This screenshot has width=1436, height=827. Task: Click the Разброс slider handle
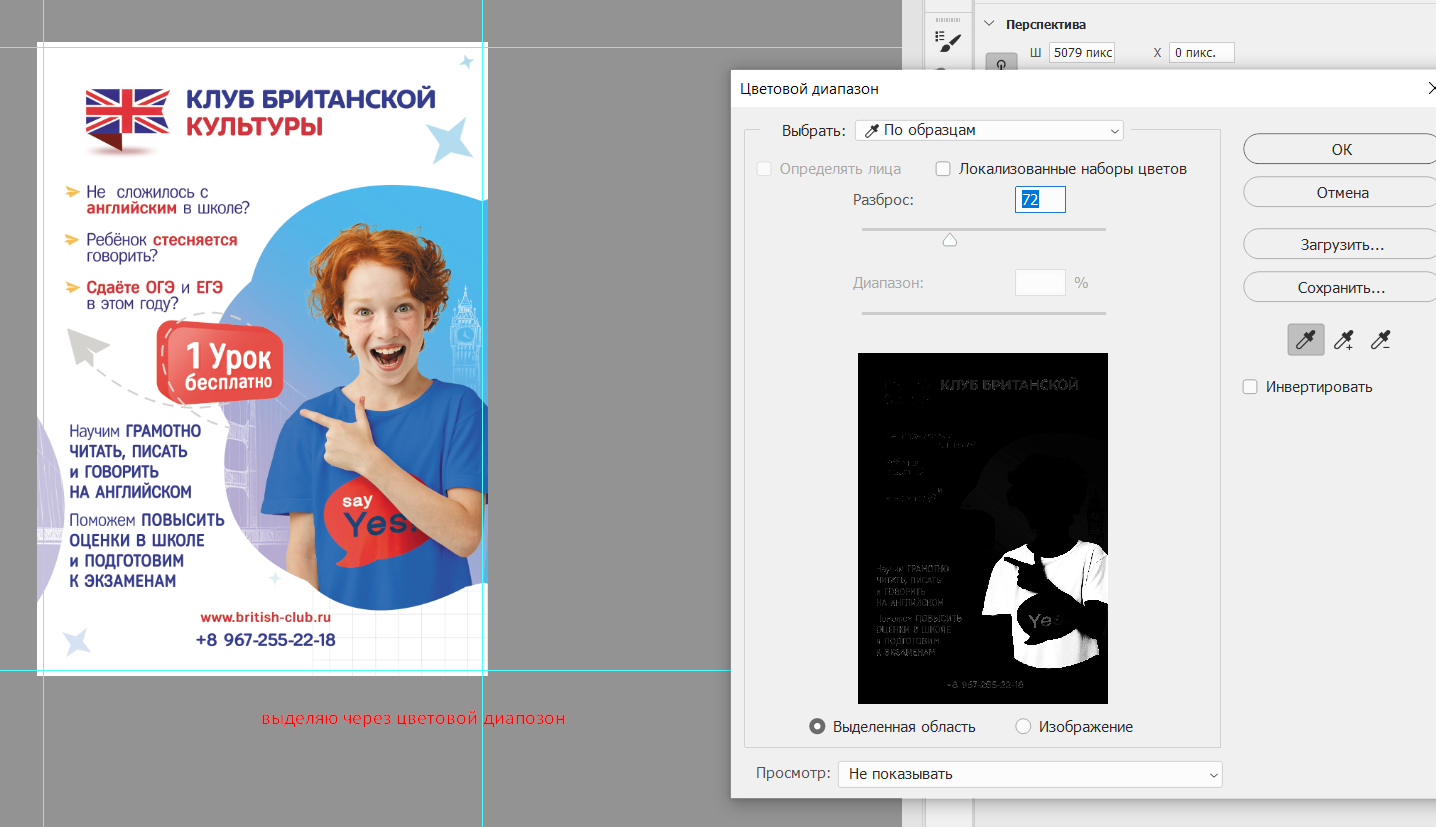point(950,240)
